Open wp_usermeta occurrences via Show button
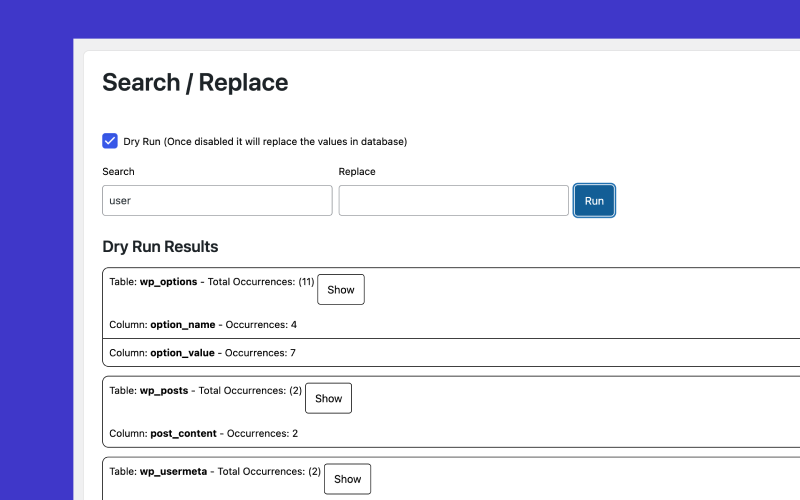This screenshot has width=800, height=500. 347,479
